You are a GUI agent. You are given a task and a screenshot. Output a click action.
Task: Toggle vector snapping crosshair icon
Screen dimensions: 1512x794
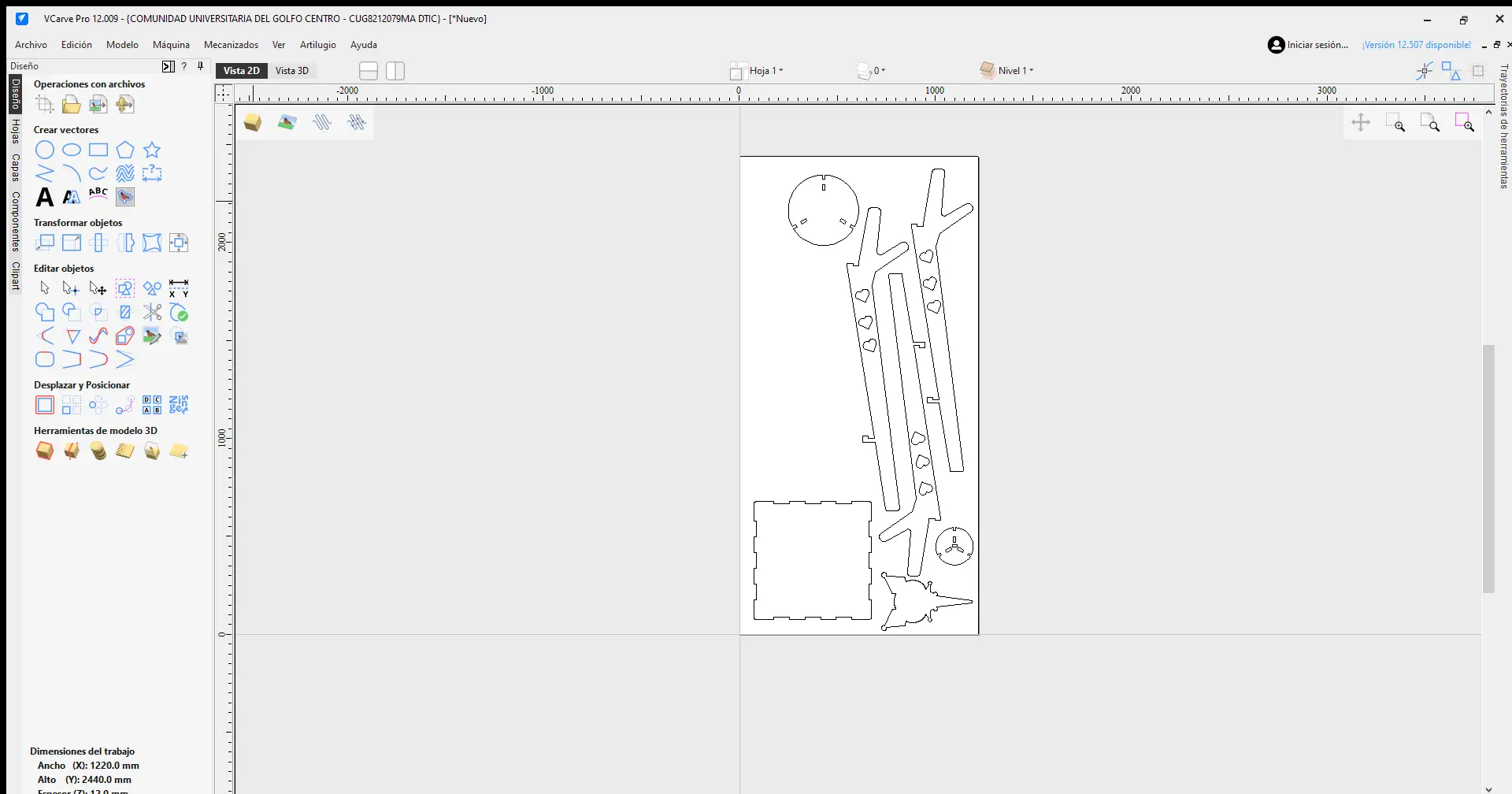1425,71
